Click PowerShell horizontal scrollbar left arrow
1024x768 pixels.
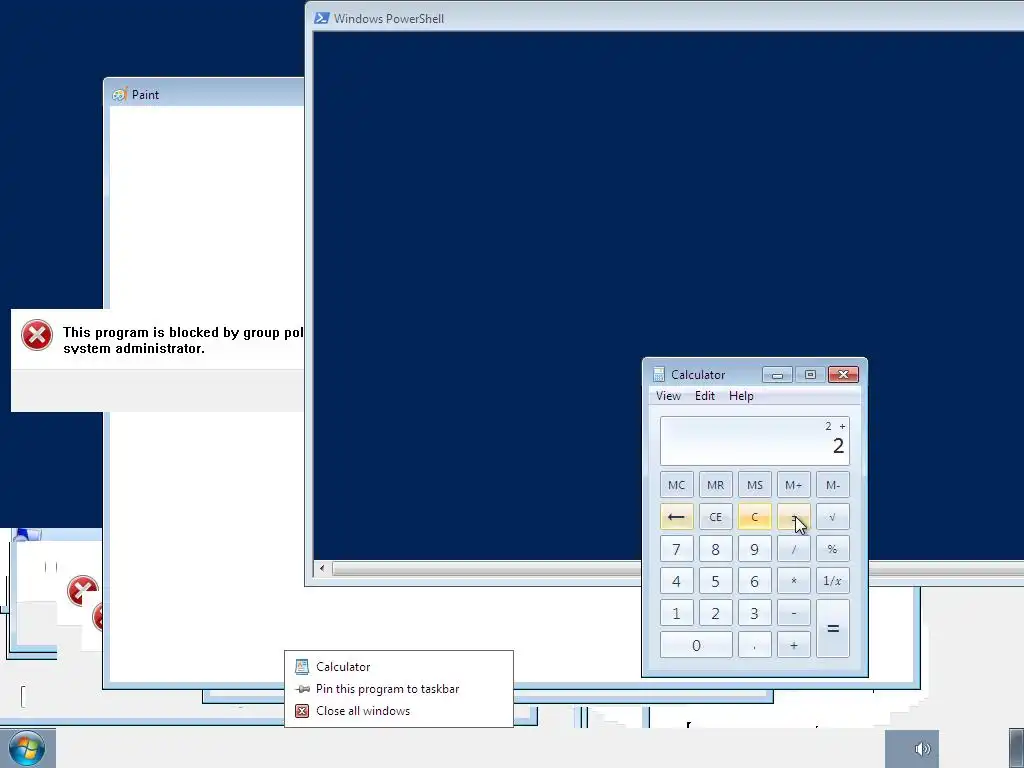[322, 568]
